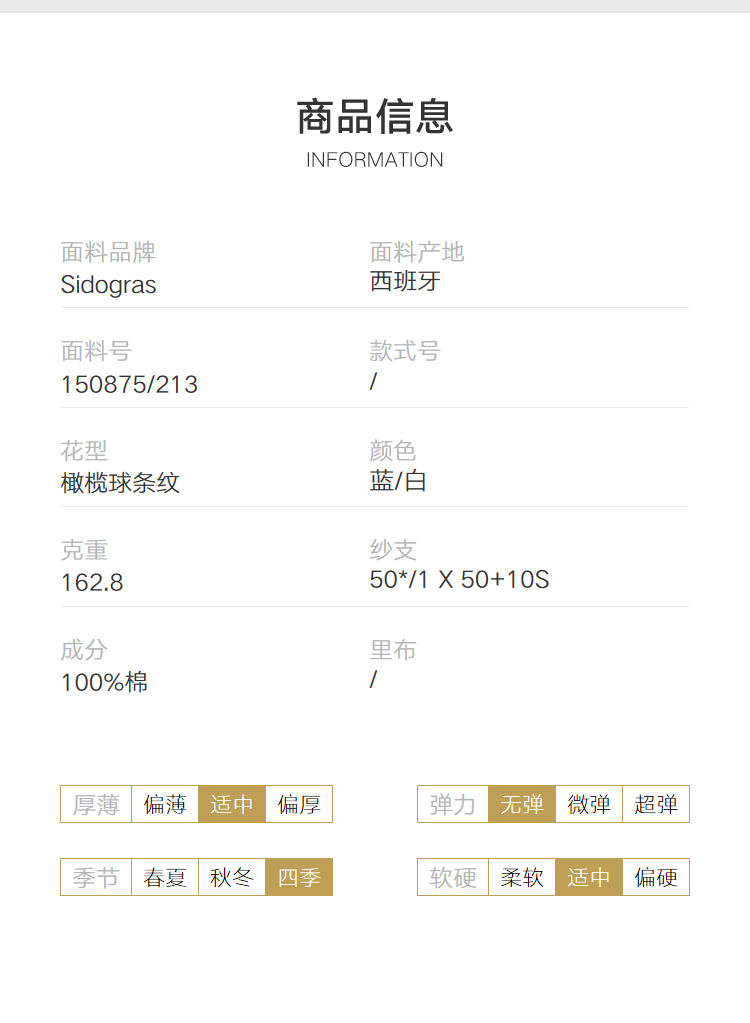
Task: Select 秋冬 season option
Action: click(232, 878)
